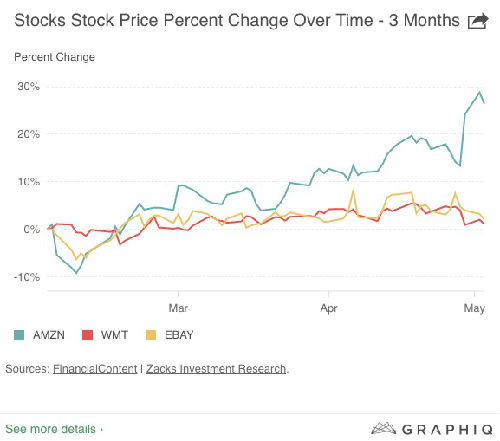Image resolution: width=500 pixels, height=441 pixels.
Task: Expand See more details link
Action: [50, 429]
